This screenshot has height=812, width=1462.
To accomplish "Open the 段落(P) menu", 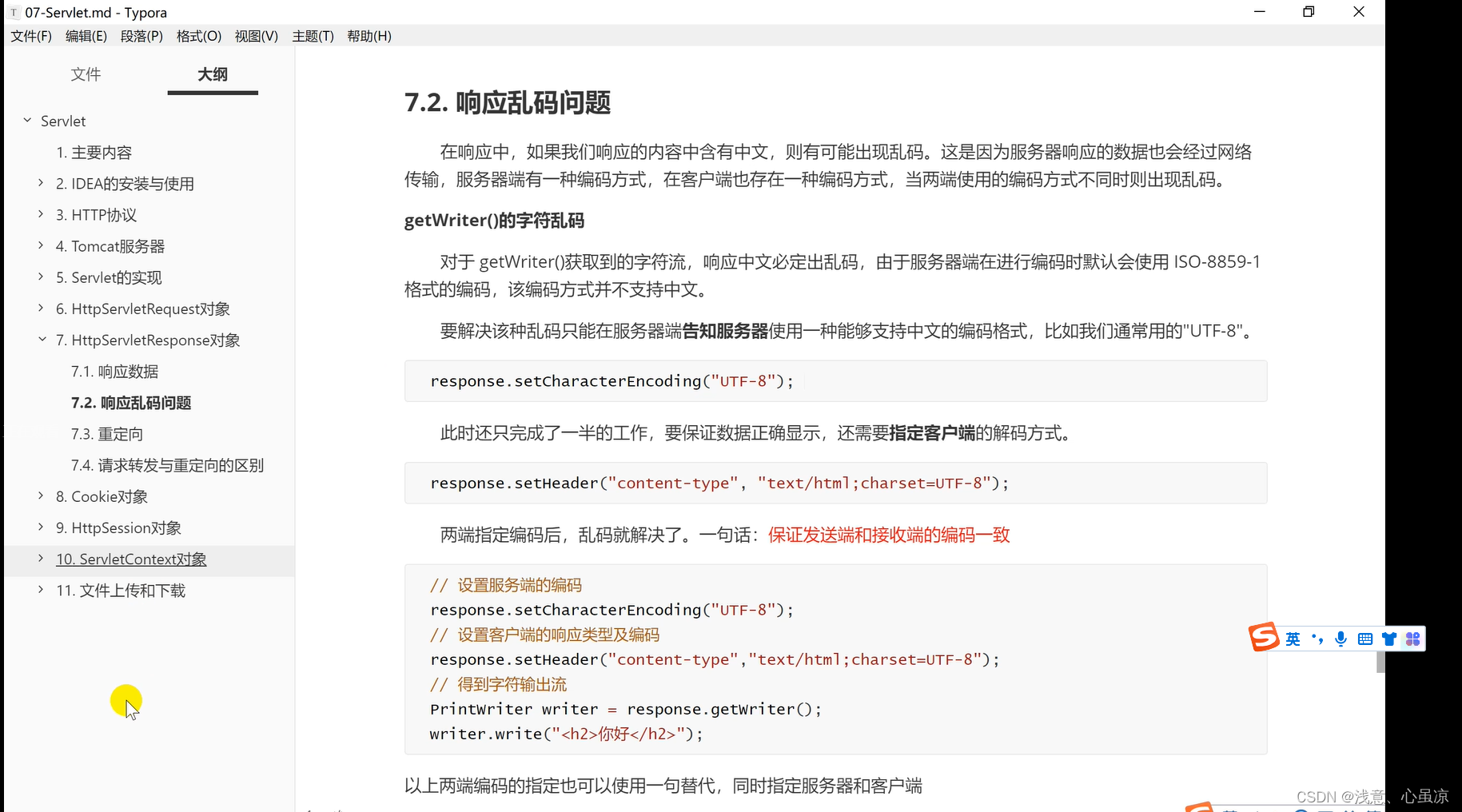I will 141,36.
